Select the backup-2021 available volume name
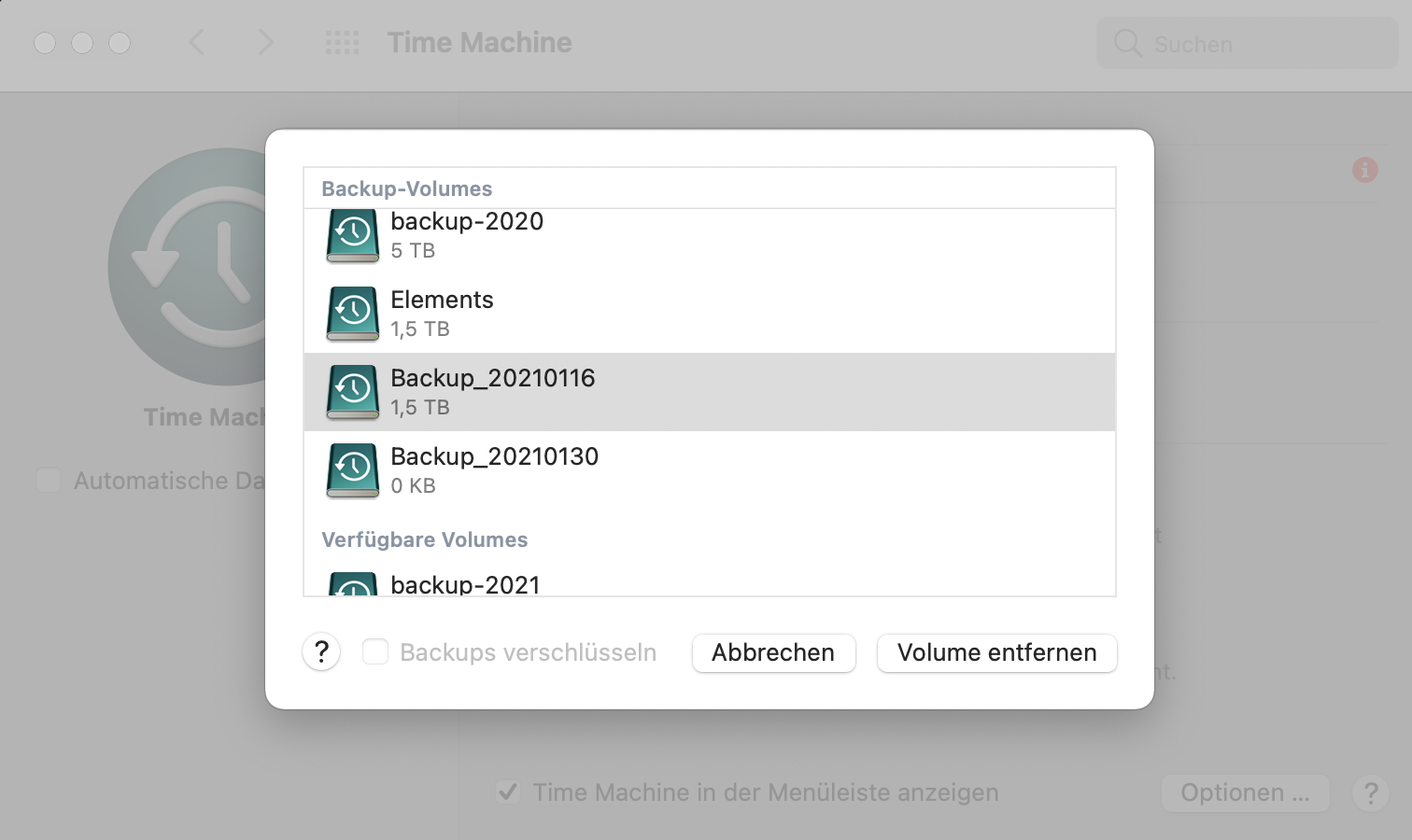This screenshot has height=840, width=1412. [465, 584]
